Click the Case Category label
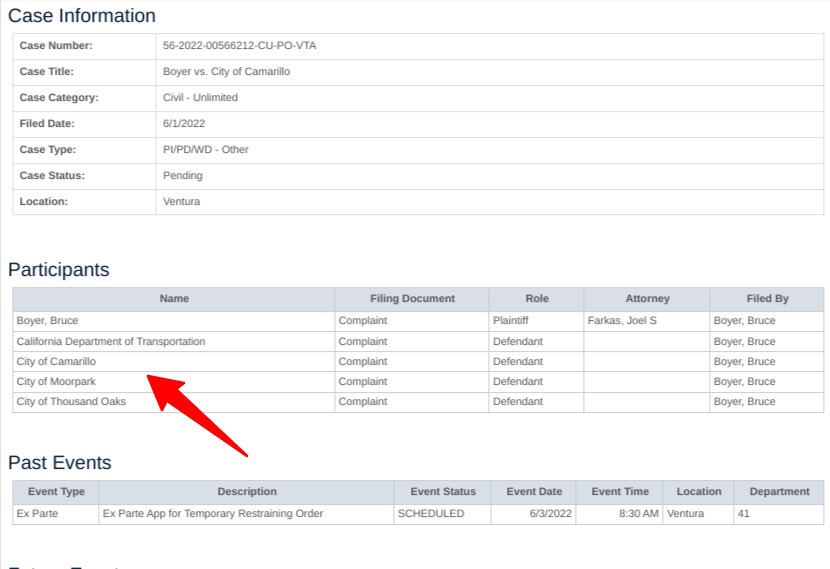830x569 pixels. pos(59,97)
